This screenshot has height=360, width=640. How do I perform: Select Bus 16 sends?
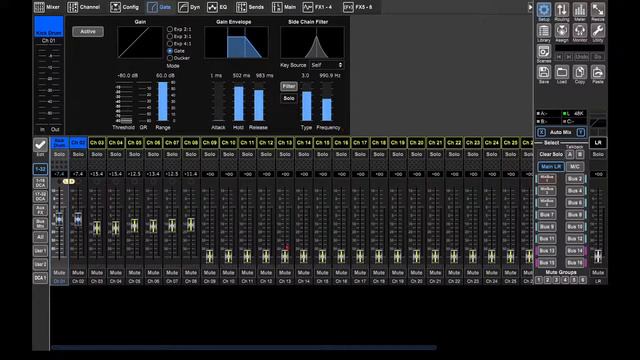click(575, 262)
